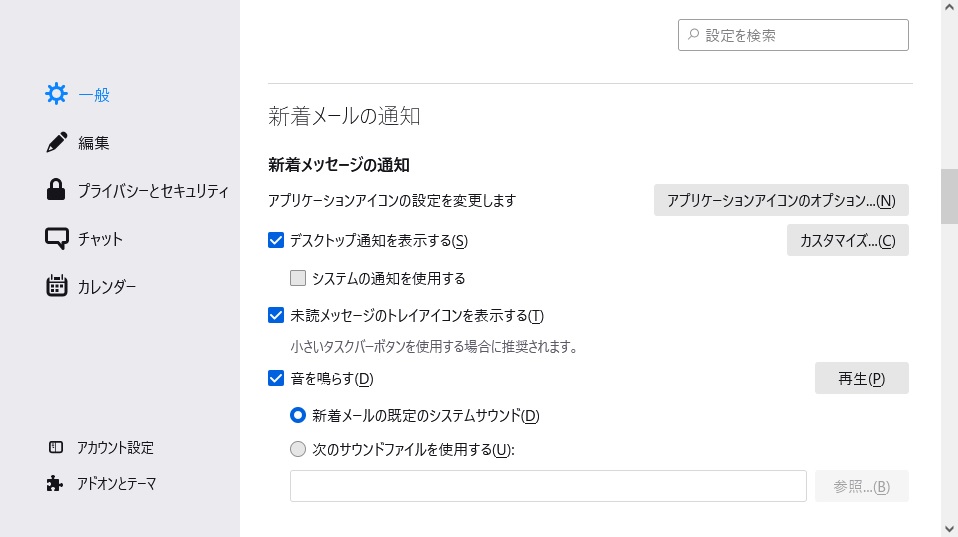Click the カスタマイズ button
Viewport: 958px width, 537px height.
click(x=847, y=240)
